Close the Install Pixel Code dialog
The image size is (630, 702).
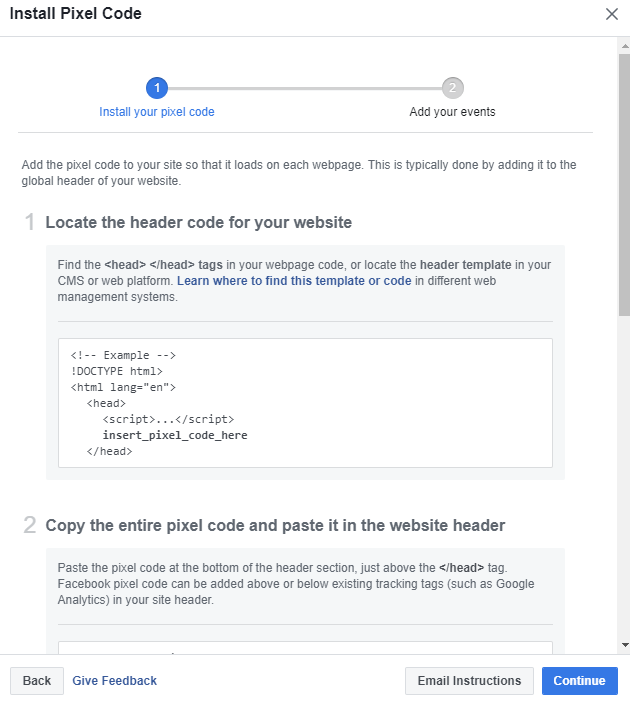pos(612,14)
